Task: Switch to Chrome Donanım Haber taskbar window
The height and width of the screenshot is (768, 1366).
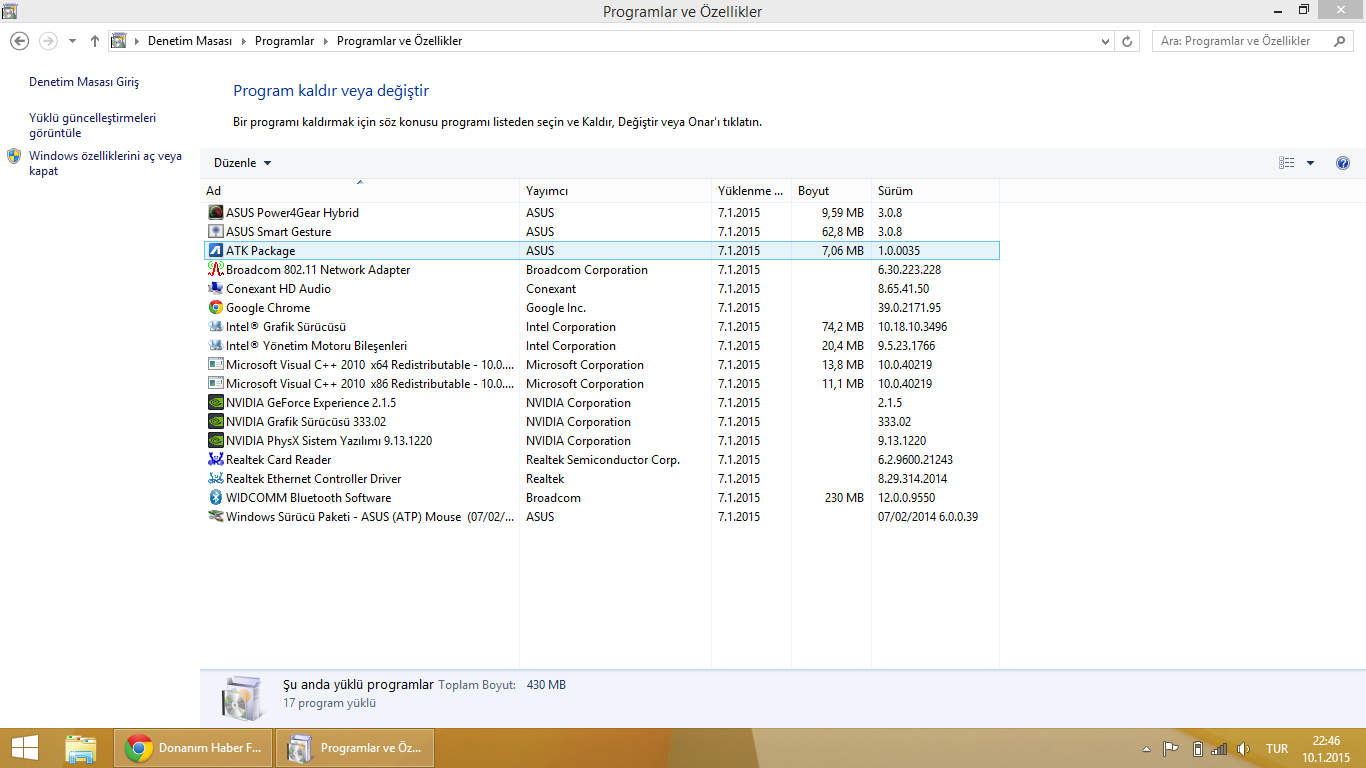Action: [193, 748]
